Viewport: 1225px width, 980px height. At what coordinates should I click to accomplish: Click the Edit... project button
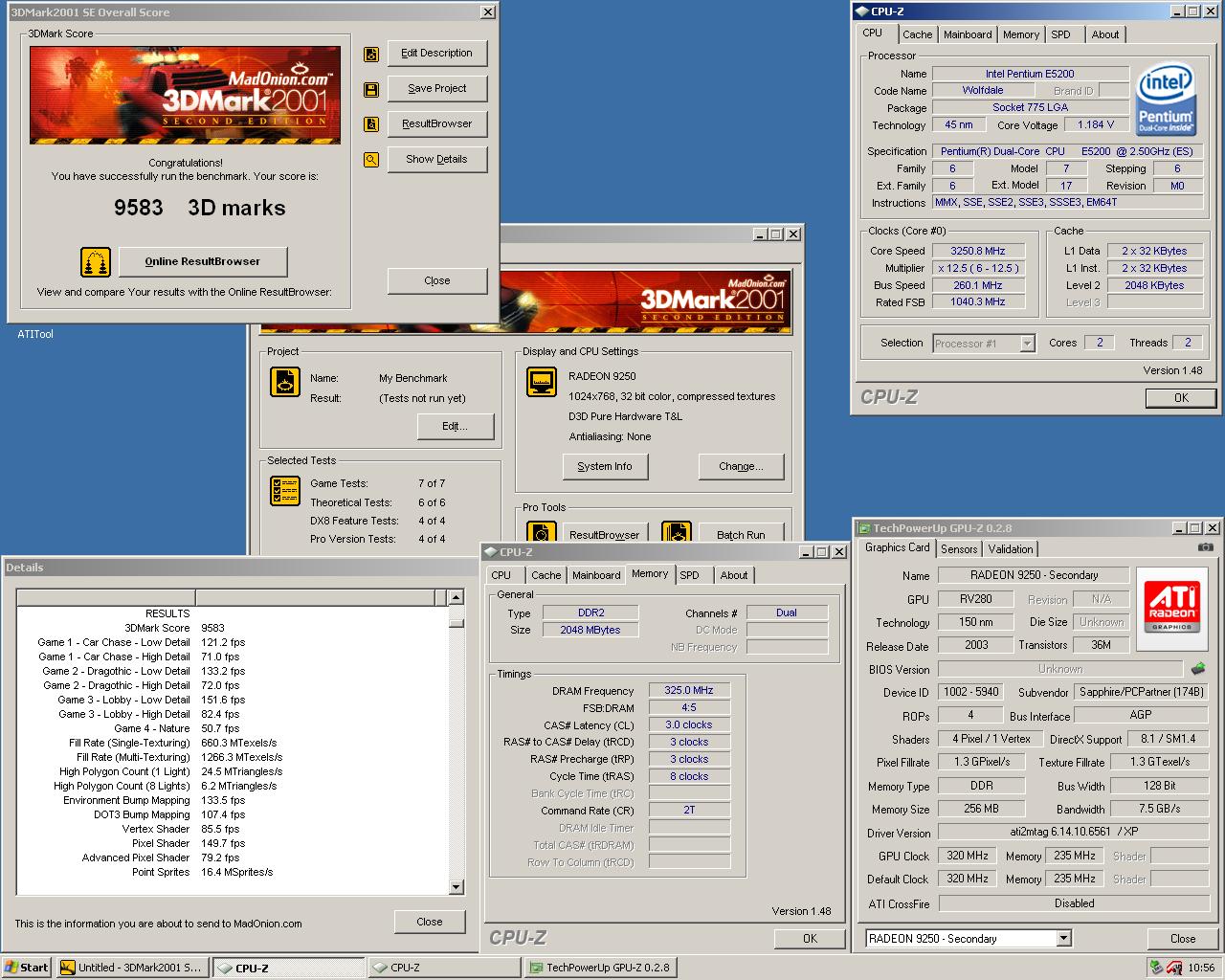point(455,426)
